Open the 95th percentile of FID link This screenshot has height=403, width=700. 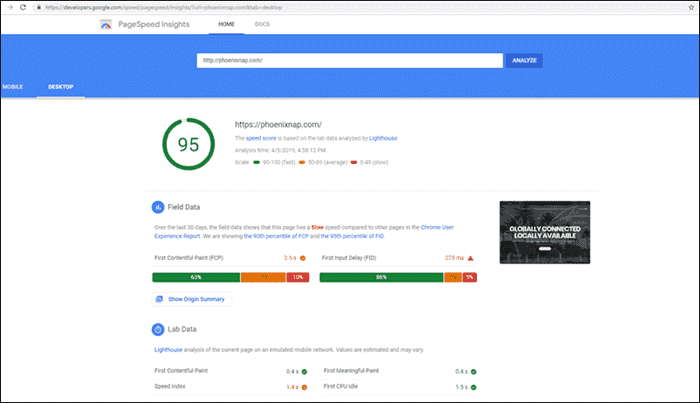tap(352, 236)
